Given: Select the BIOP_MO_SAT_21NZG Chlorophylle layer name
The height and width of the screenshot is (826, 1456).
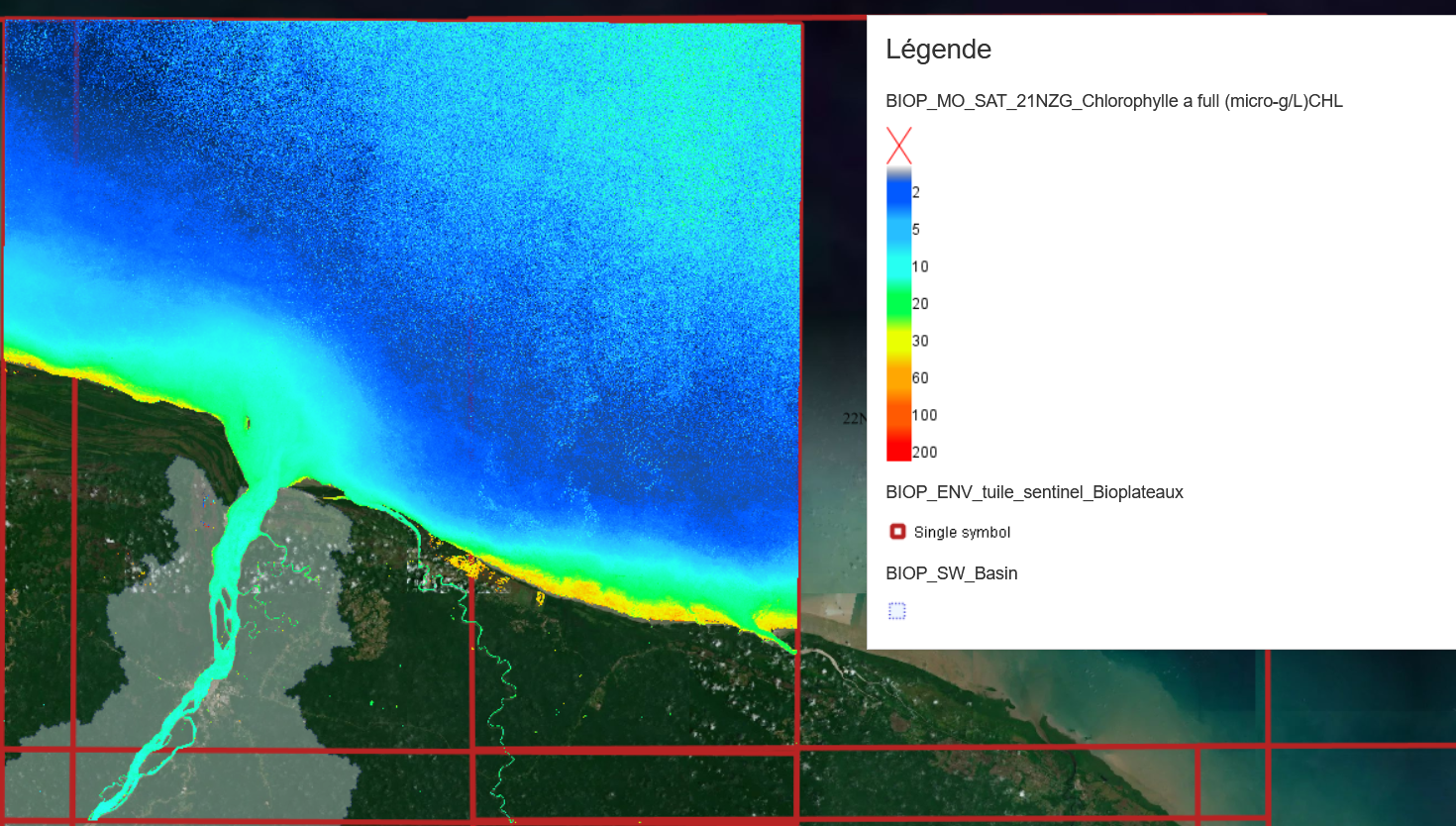Looking at the screenshot, I should coord(1113,101).
